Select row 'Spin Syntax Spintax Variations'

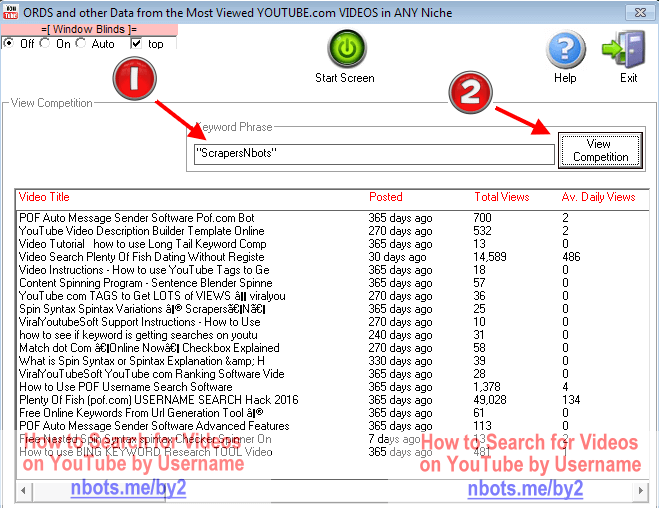click(x=332, y=309)
